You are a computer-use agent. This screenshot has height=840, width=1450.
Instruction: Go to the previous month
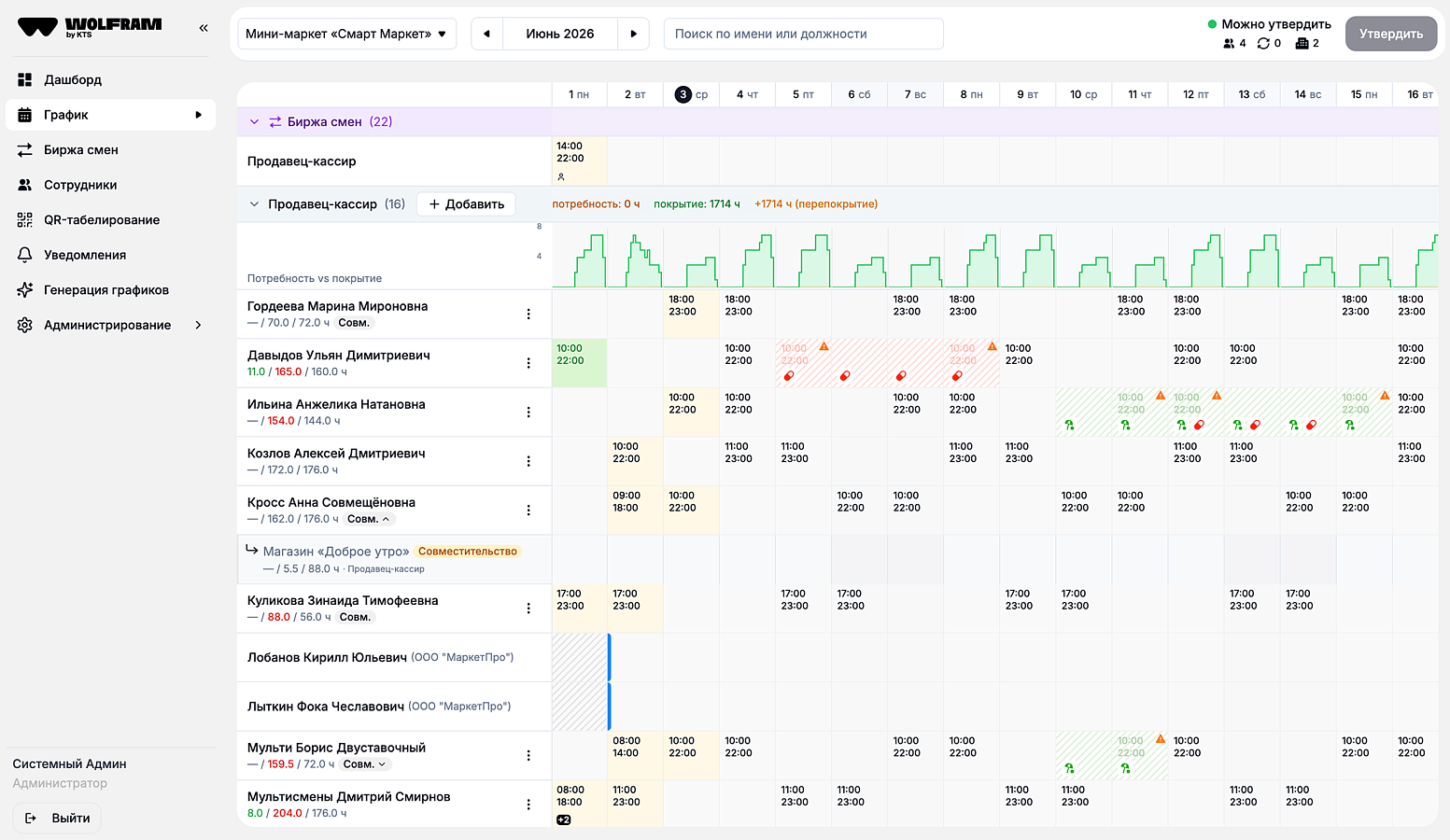(486, 34)
